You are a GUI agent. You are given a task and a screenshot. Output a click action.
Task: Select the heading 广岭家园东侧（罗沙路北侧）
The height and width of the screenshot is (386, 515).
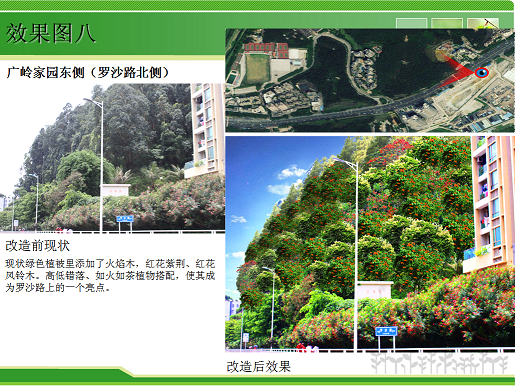tap(88, 72)
